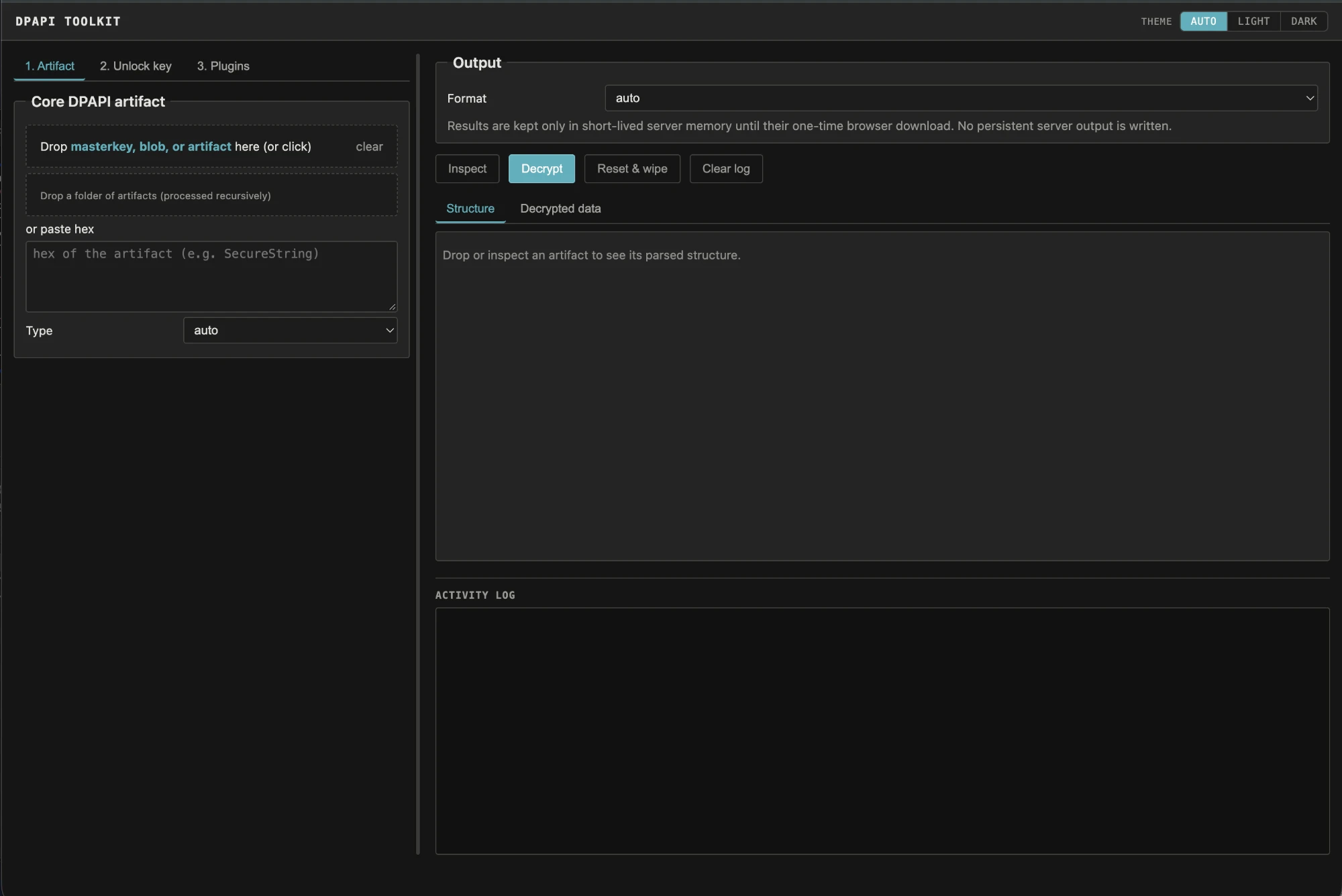
Task: Select the Structure tab
Action: pyautogui.click(x=470, y=209)
